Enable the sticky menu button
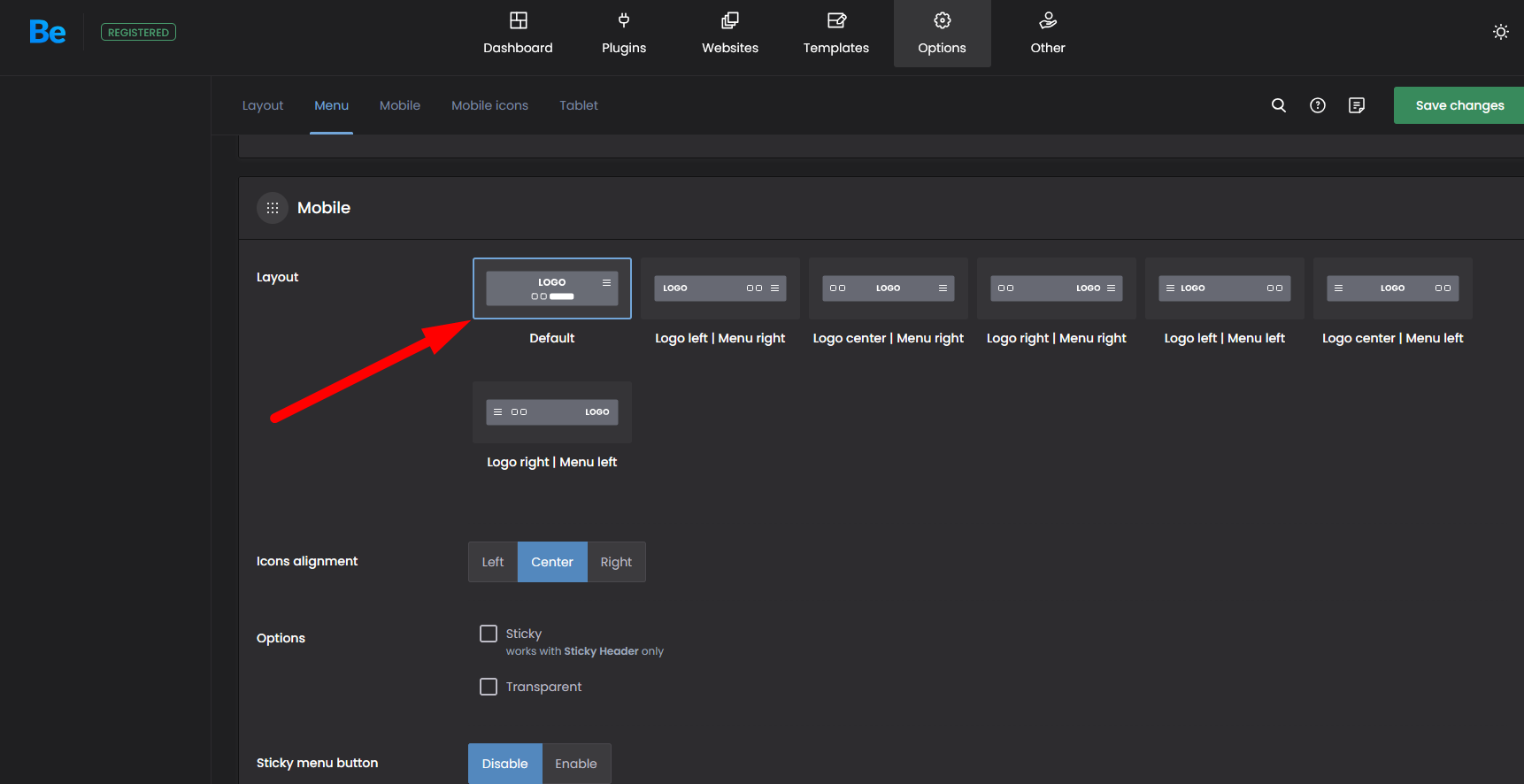 coord(576,764)
